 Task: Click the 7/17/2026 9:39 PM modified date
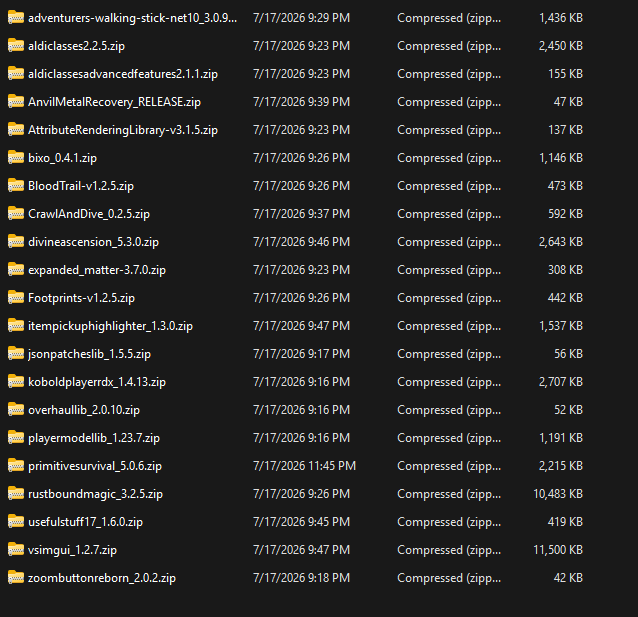coord(302,101)
